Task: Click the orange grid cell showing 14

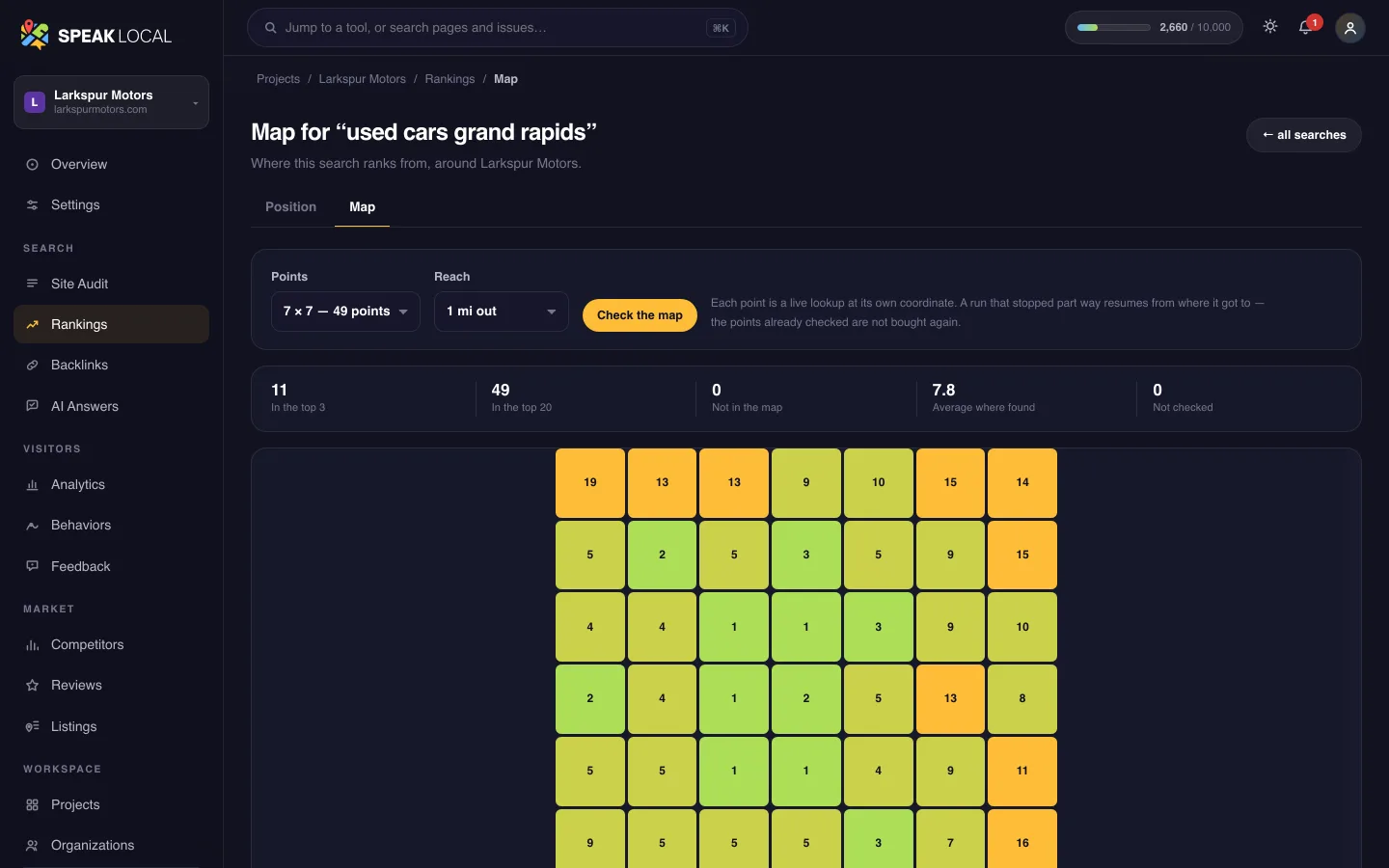Action: pos(1022,482)
